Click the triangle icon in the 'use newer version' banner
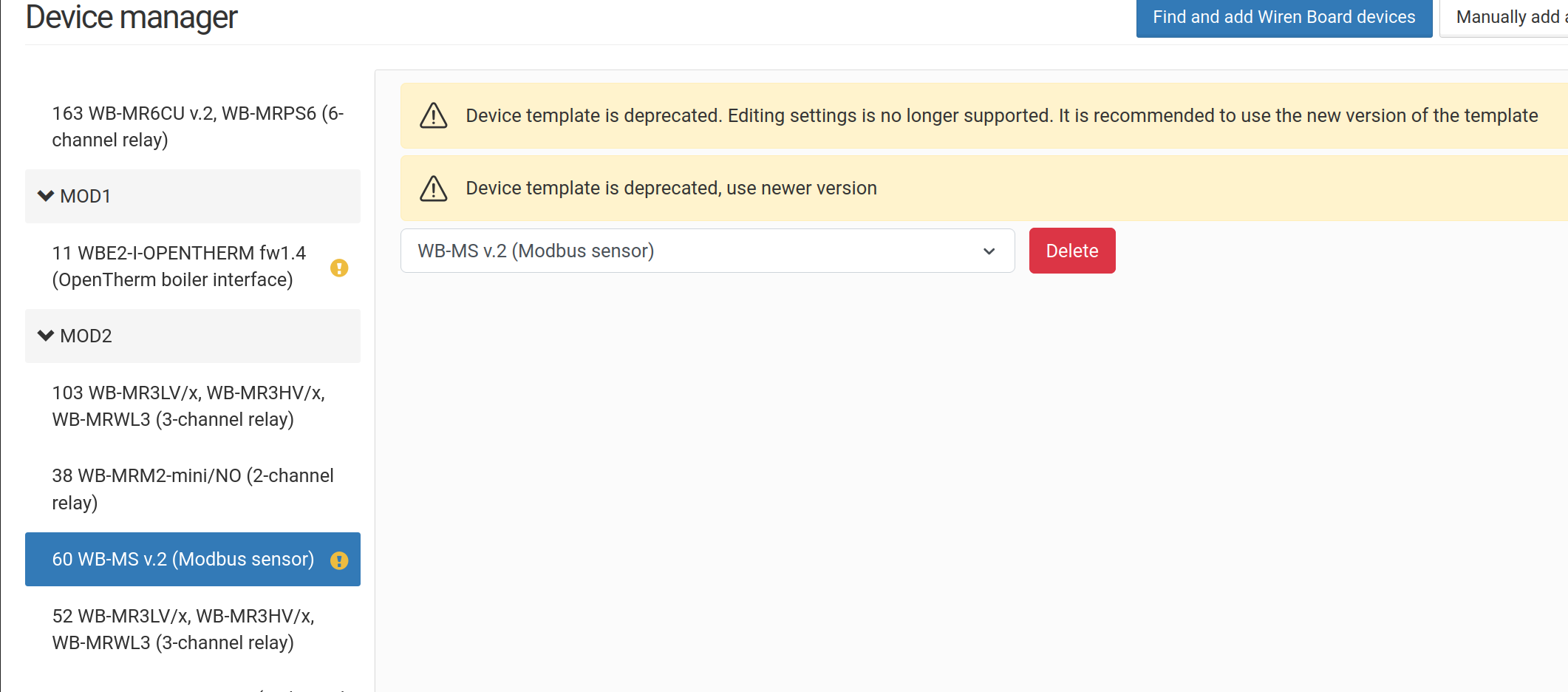The image size is (1568, 692). click(434, 189)
